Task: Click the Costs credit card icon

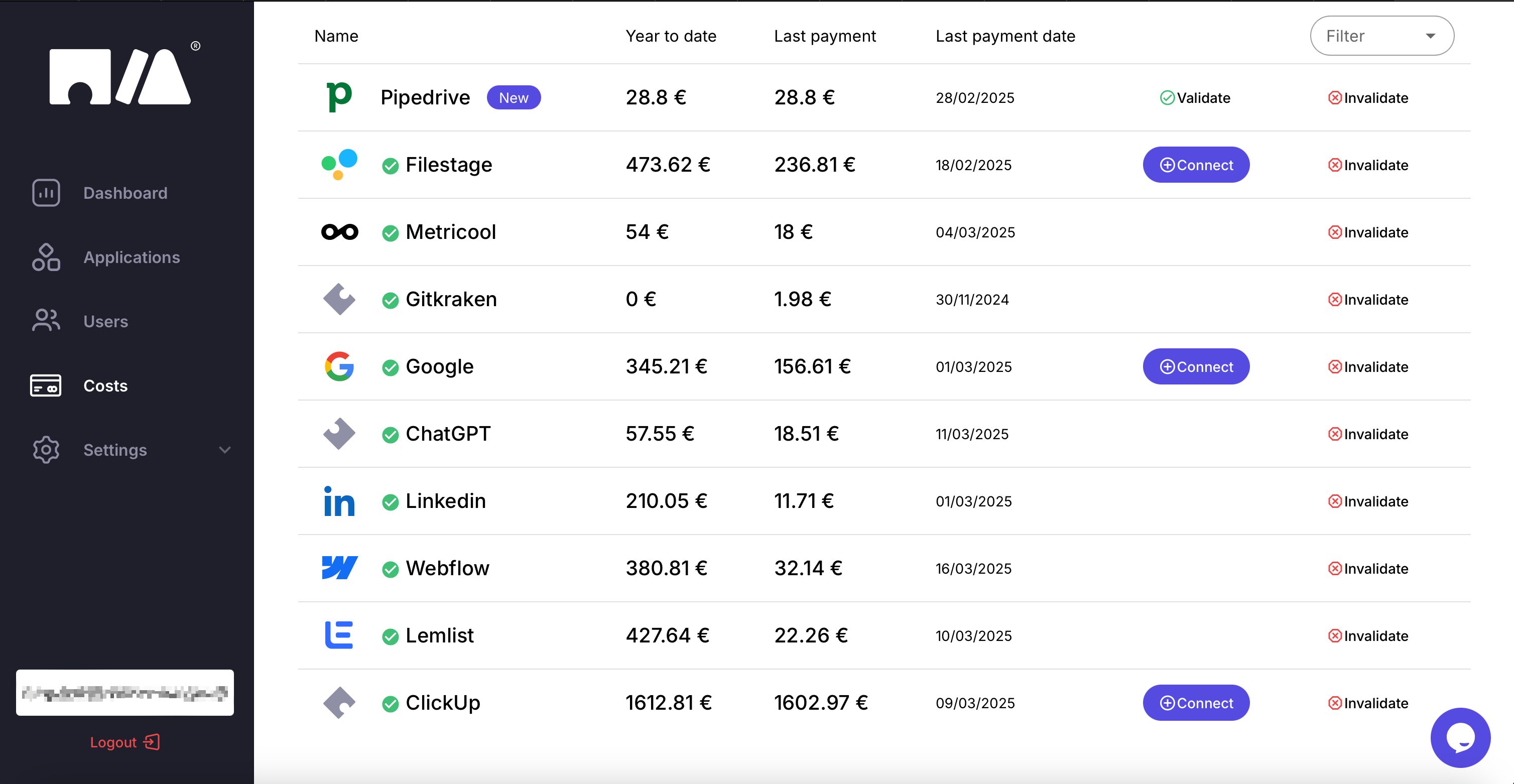Action: pyautogui.click(x=46, y=385)
